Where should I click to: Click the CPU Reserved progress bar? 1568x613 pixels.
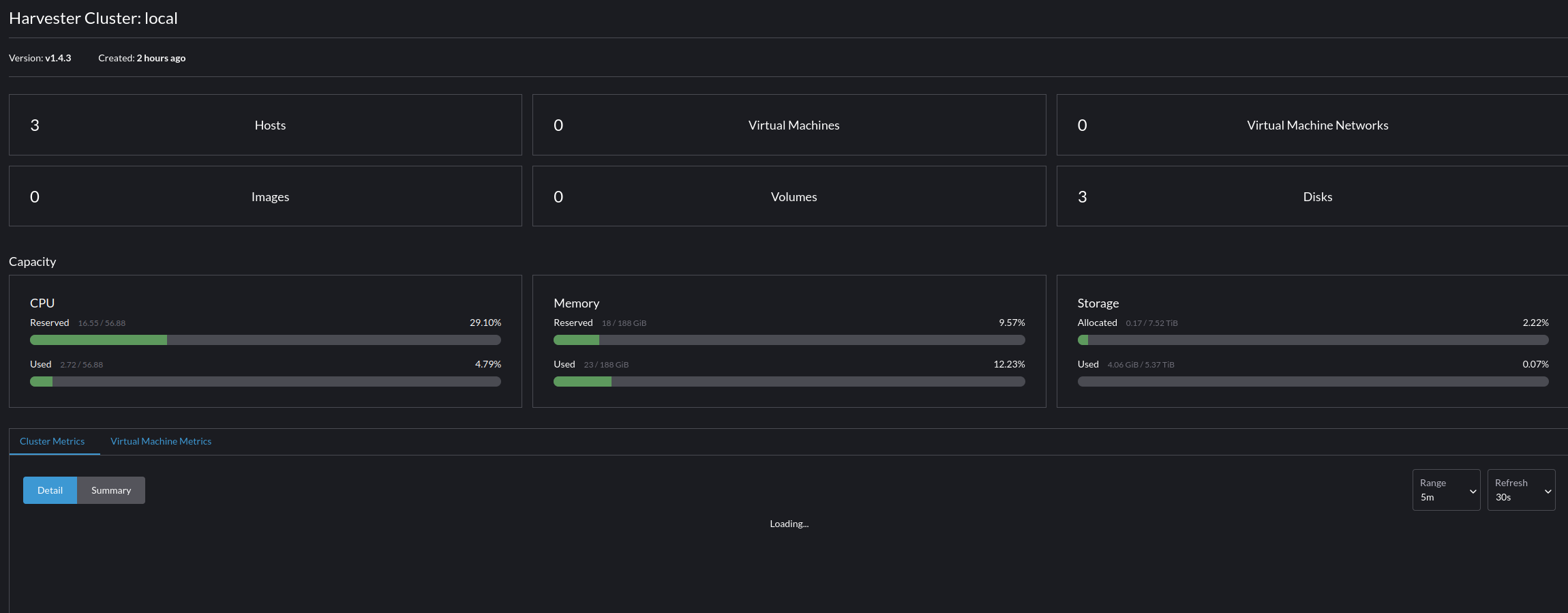click(x=265, y=340)
